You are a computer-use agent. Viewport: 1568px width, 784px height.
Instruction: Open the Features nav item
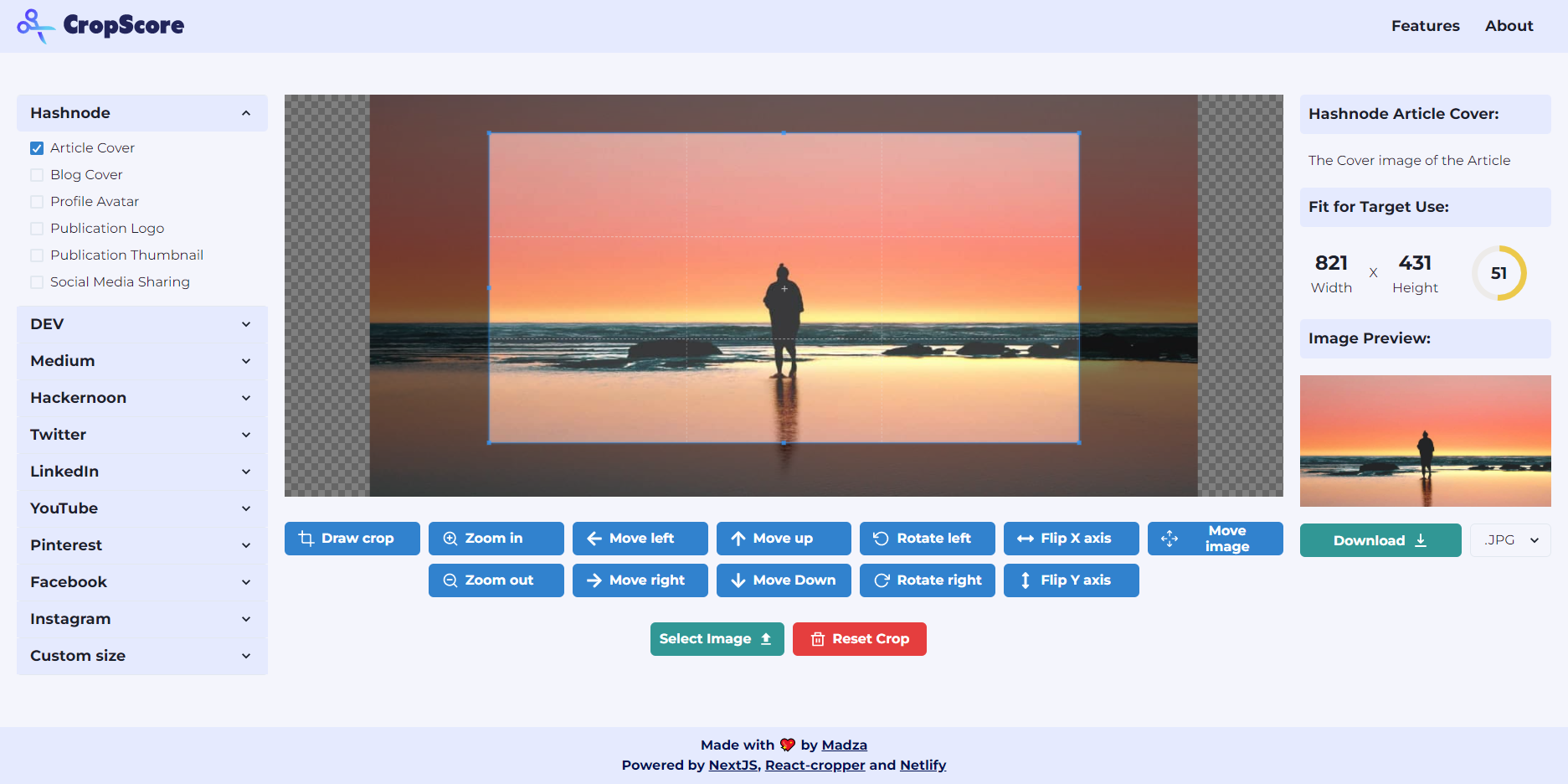pos(1425,26)
